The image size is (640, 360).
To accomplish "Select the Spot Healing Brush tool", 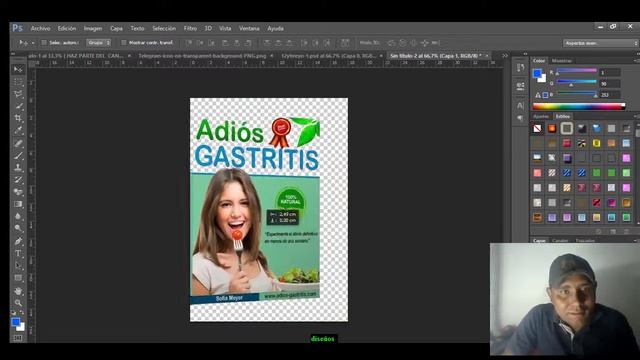I will coord(18,143).
